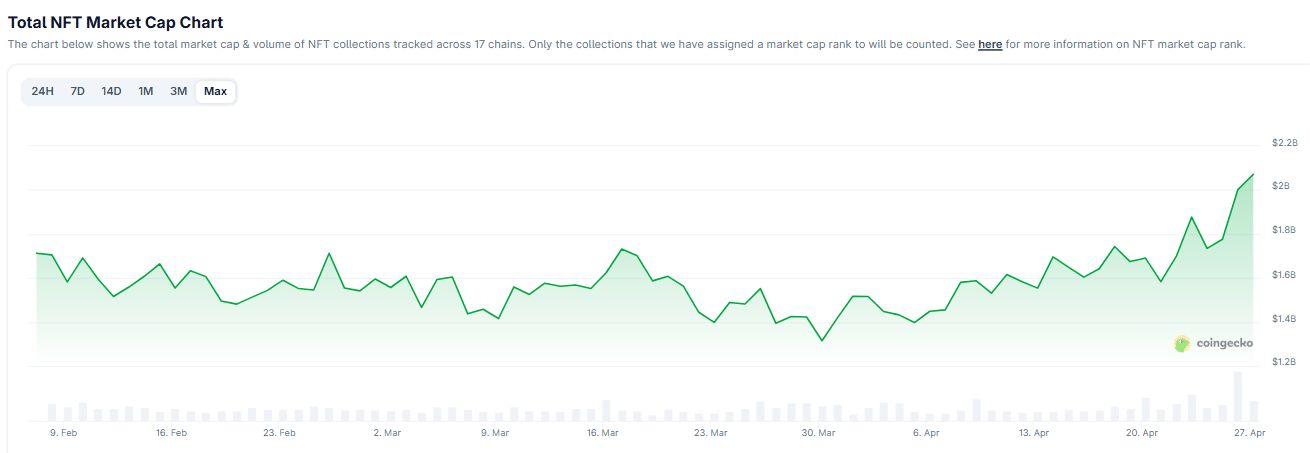Click the 27. Apr date label
1310x453 pixels.
[1250, 434]
